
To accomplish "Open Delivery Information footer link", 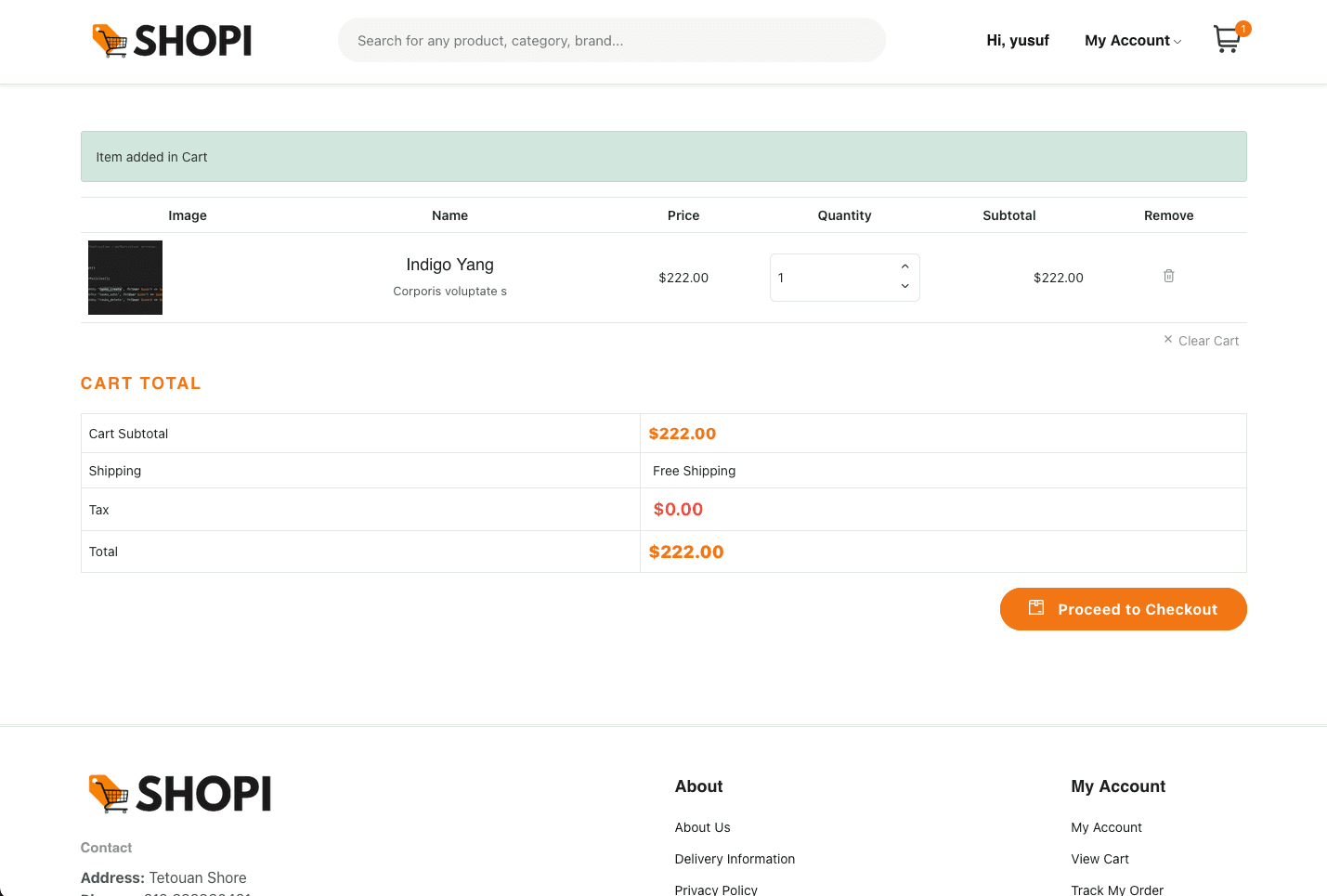I will point(735,859).
